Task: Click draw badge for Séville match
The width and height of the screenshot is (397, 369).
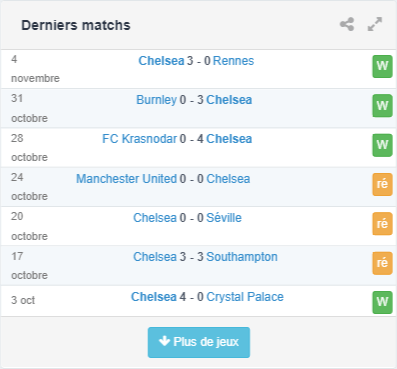Action: click(x=382, y=224)
